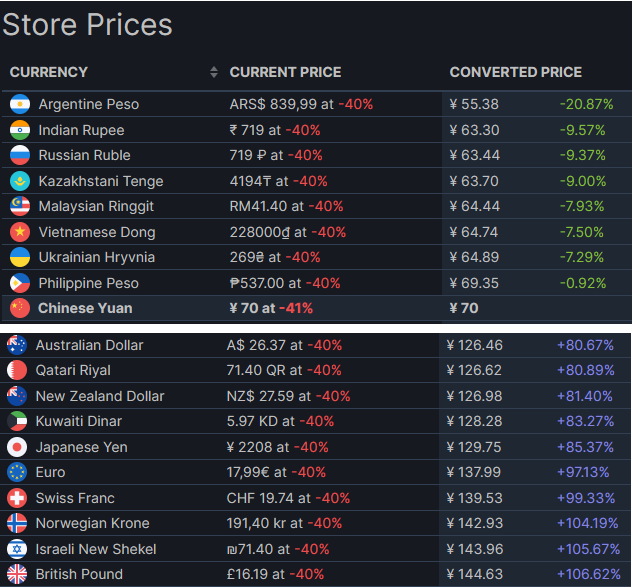632x587 pixels.
Task: Select the Philippine Peso currency name
Action: point(89,283)
